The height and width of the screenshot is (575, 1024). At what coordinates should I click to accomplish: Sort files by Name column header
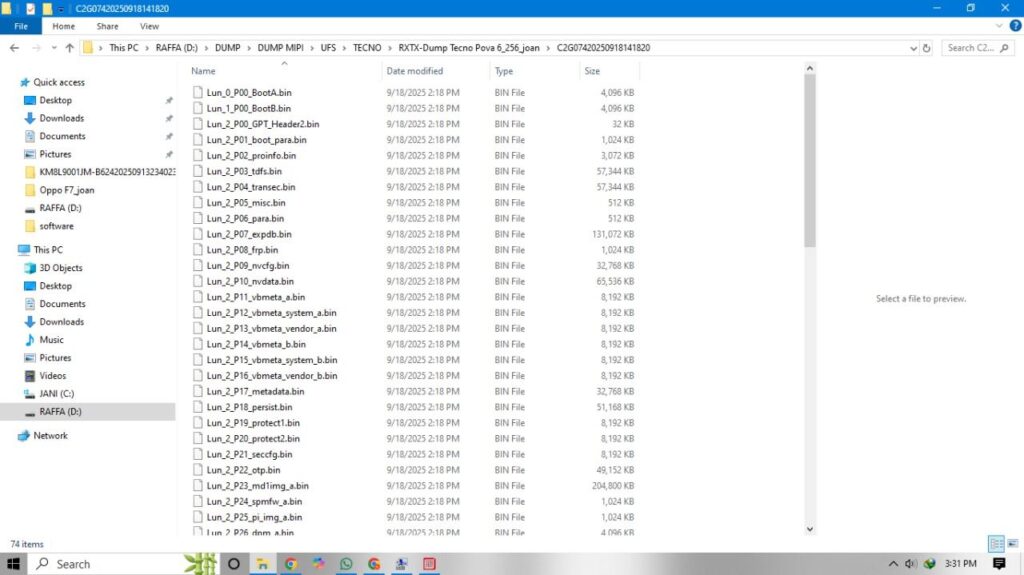click(203, 71)
